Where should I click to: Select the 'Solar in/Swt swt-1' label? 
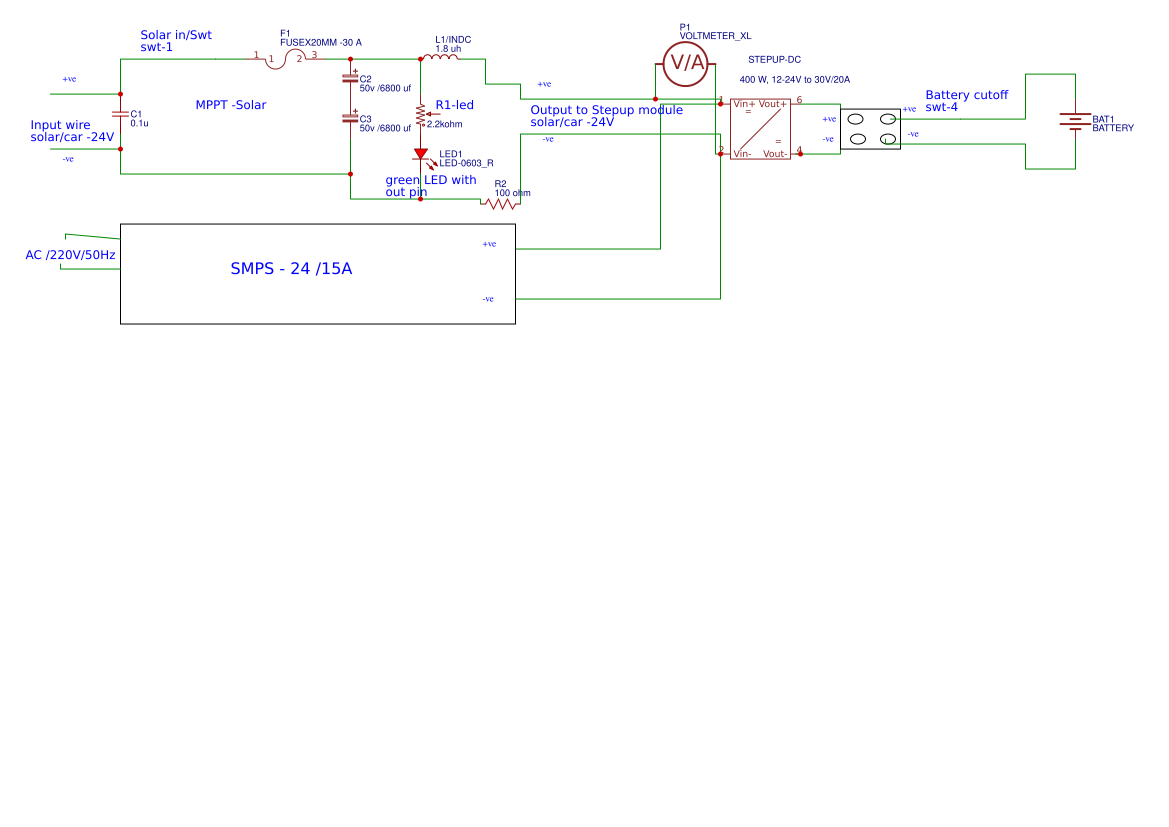(x=176, y=41)
